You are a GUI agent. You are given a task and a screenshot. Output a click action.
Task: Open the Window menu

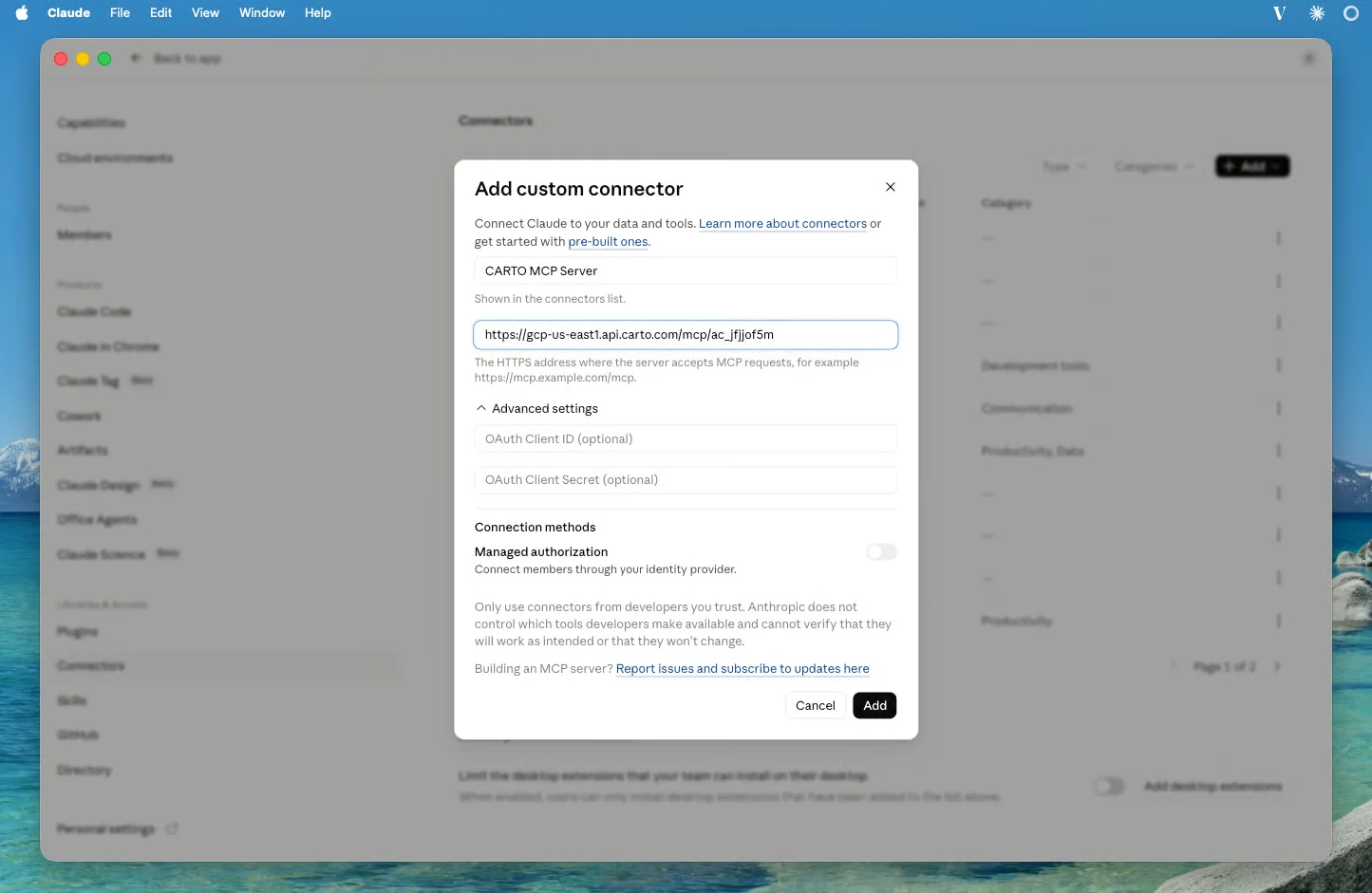262,13
